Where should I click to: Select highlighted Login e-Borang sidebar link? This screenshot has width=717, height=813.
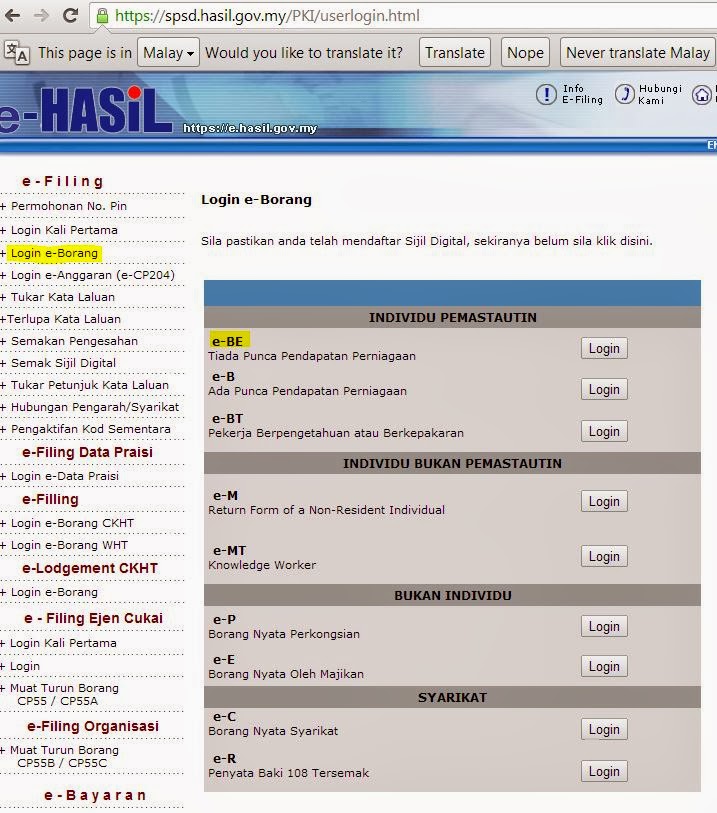click(54, 253)
